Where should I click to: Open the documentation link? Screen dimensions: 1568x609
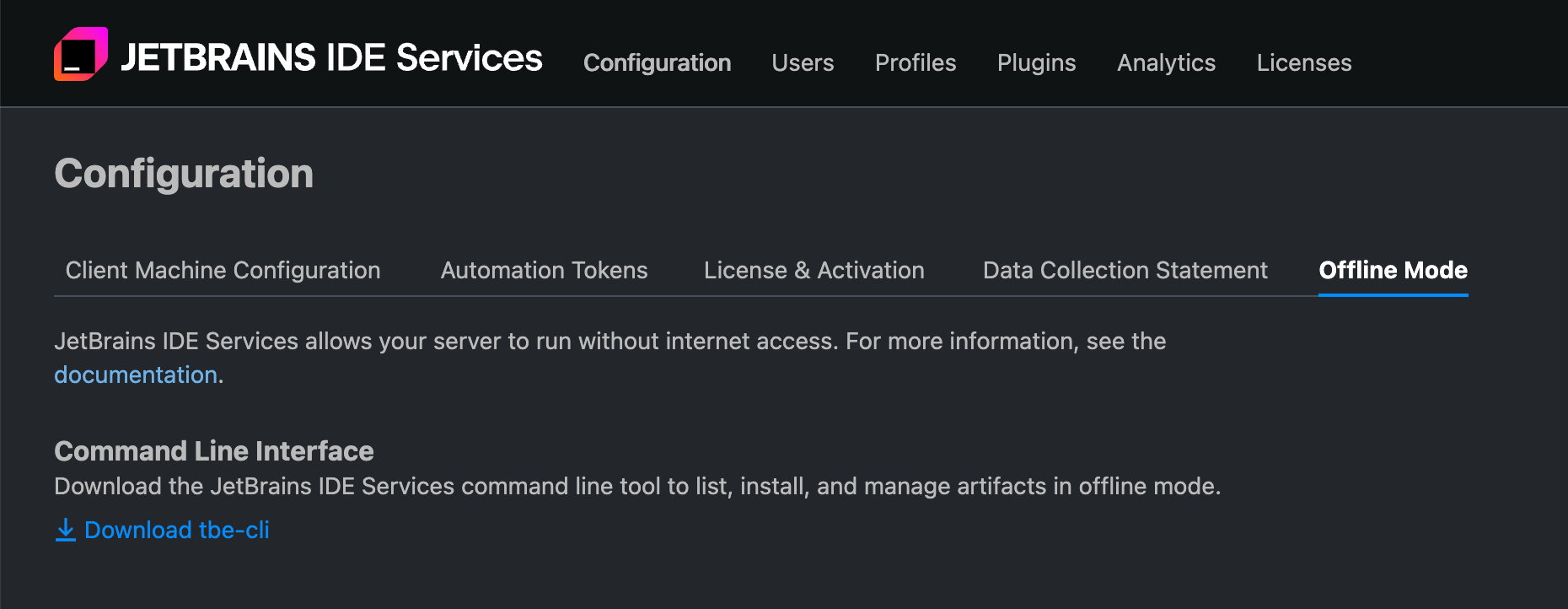134,374
